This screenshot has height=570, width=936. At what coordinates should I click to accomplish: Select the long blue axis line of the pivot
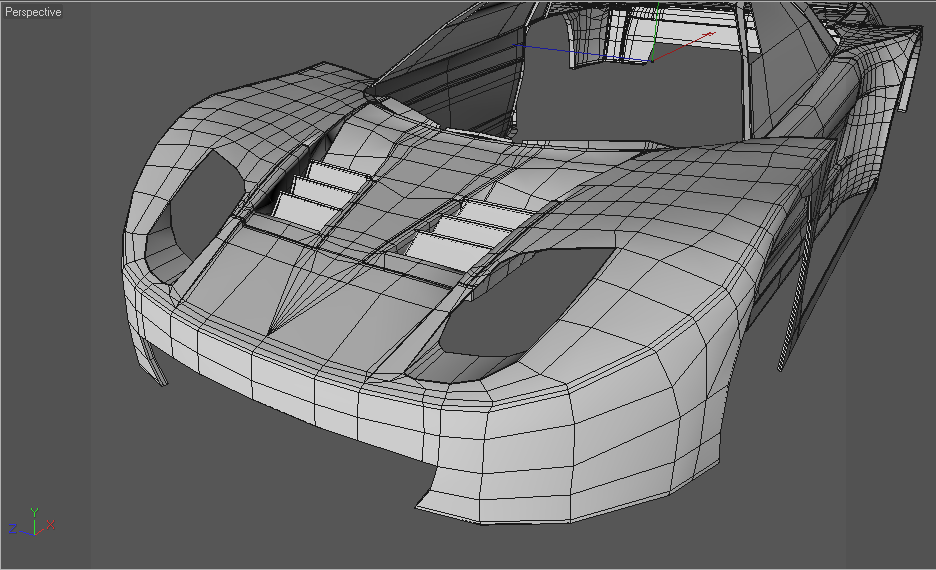point(582,53)
